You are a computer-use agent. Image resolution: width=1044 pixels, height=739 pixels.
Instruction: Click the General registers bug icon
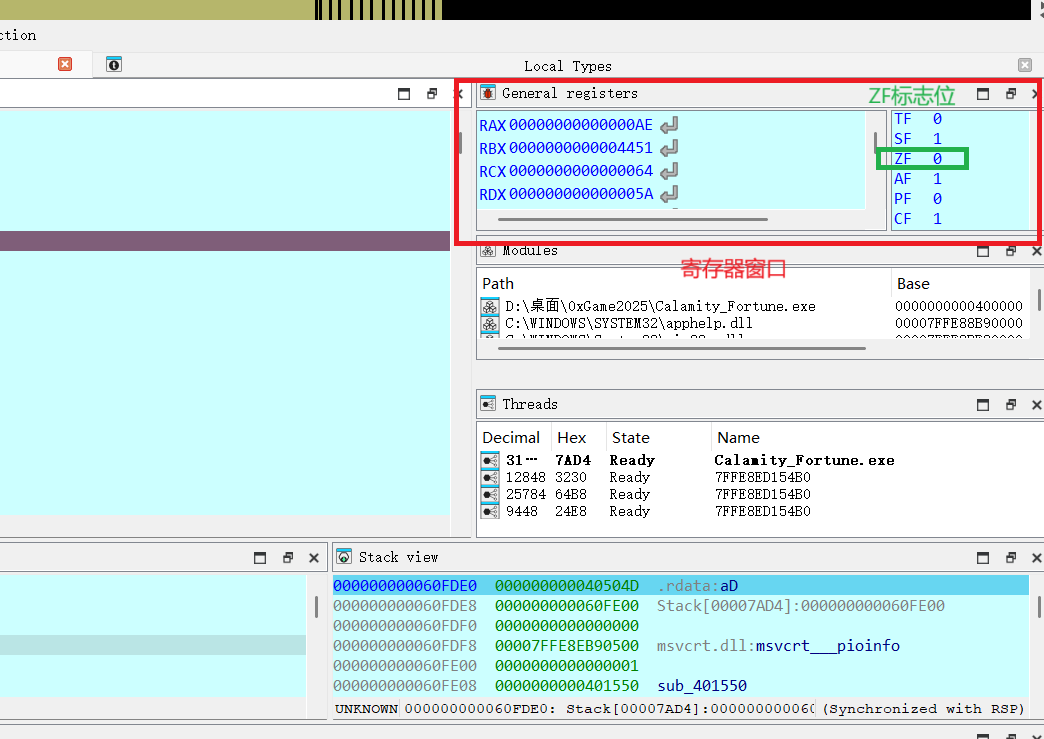click(487, 93)
